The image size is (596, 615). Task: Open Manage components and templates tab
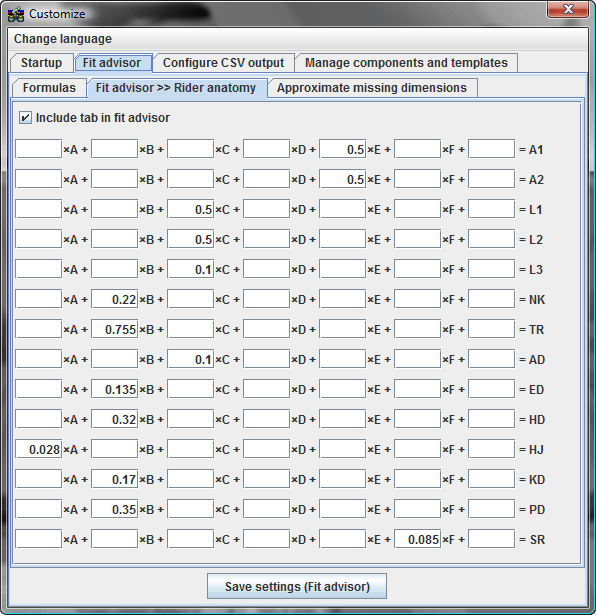[406, 63]
